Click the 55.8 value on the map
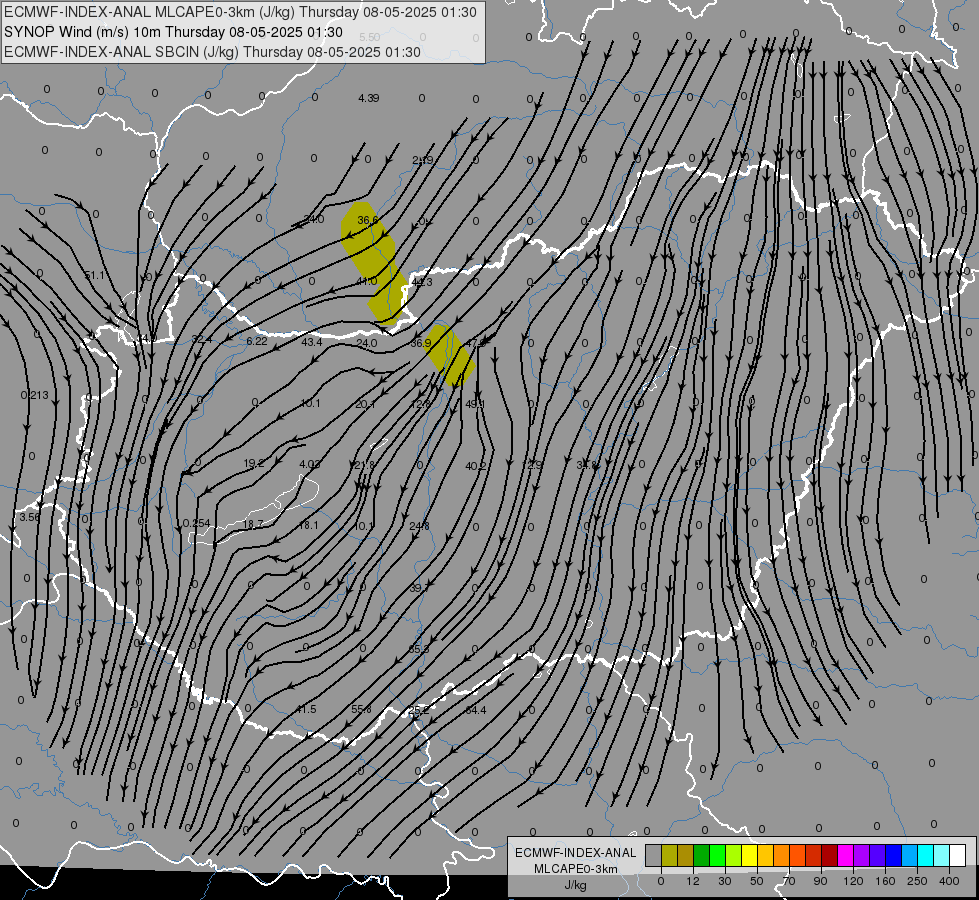Screen dimensions: 979x900 point(362,709)
